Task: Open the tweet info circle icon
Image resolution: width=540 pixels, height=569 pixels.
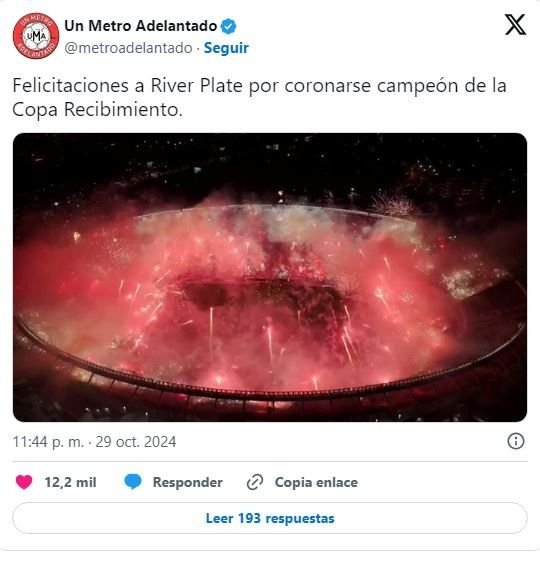Action: pyautogui.click(x=516, y=442)
